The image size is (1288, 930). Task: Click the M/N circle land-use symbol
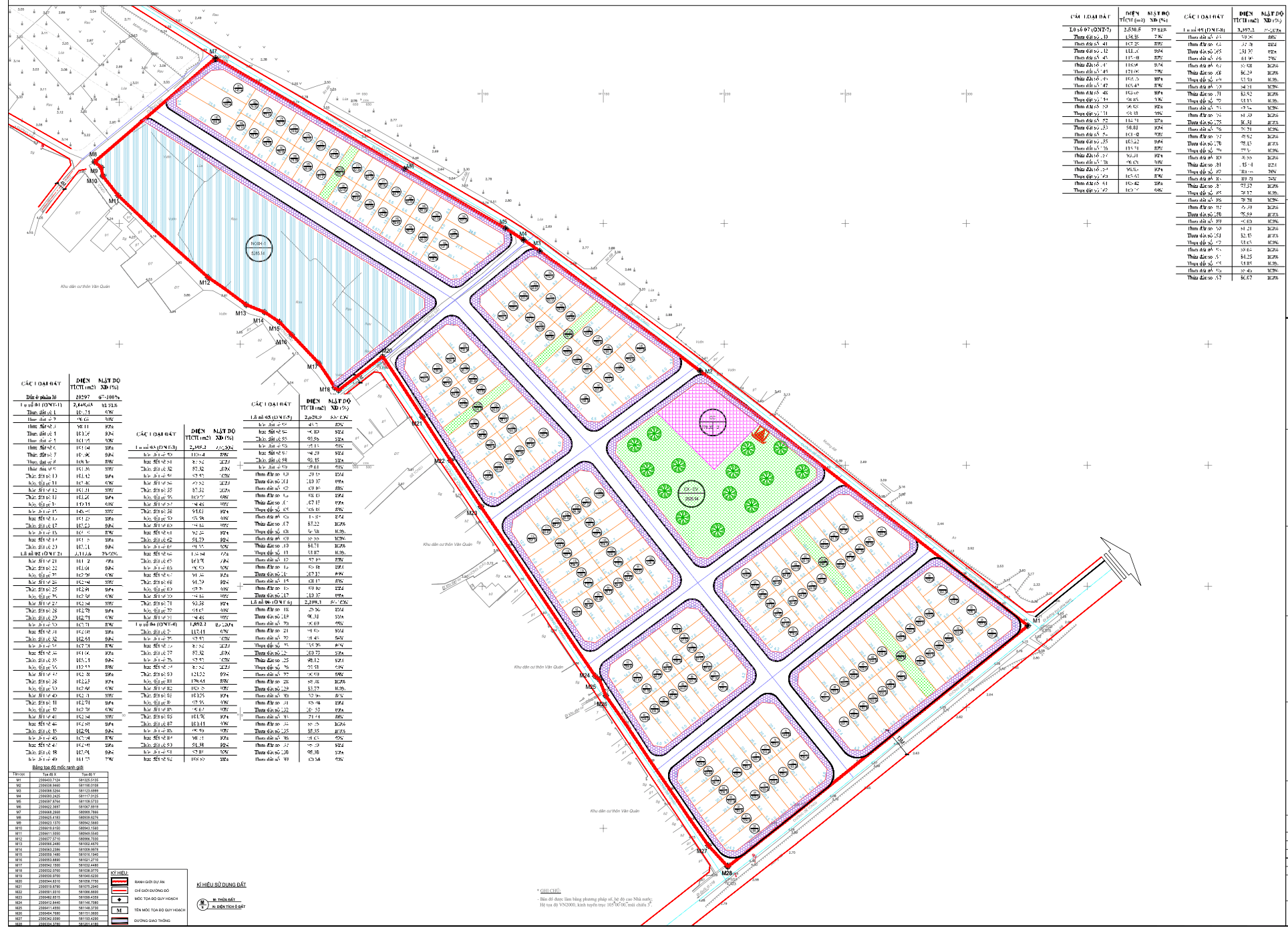202,905
